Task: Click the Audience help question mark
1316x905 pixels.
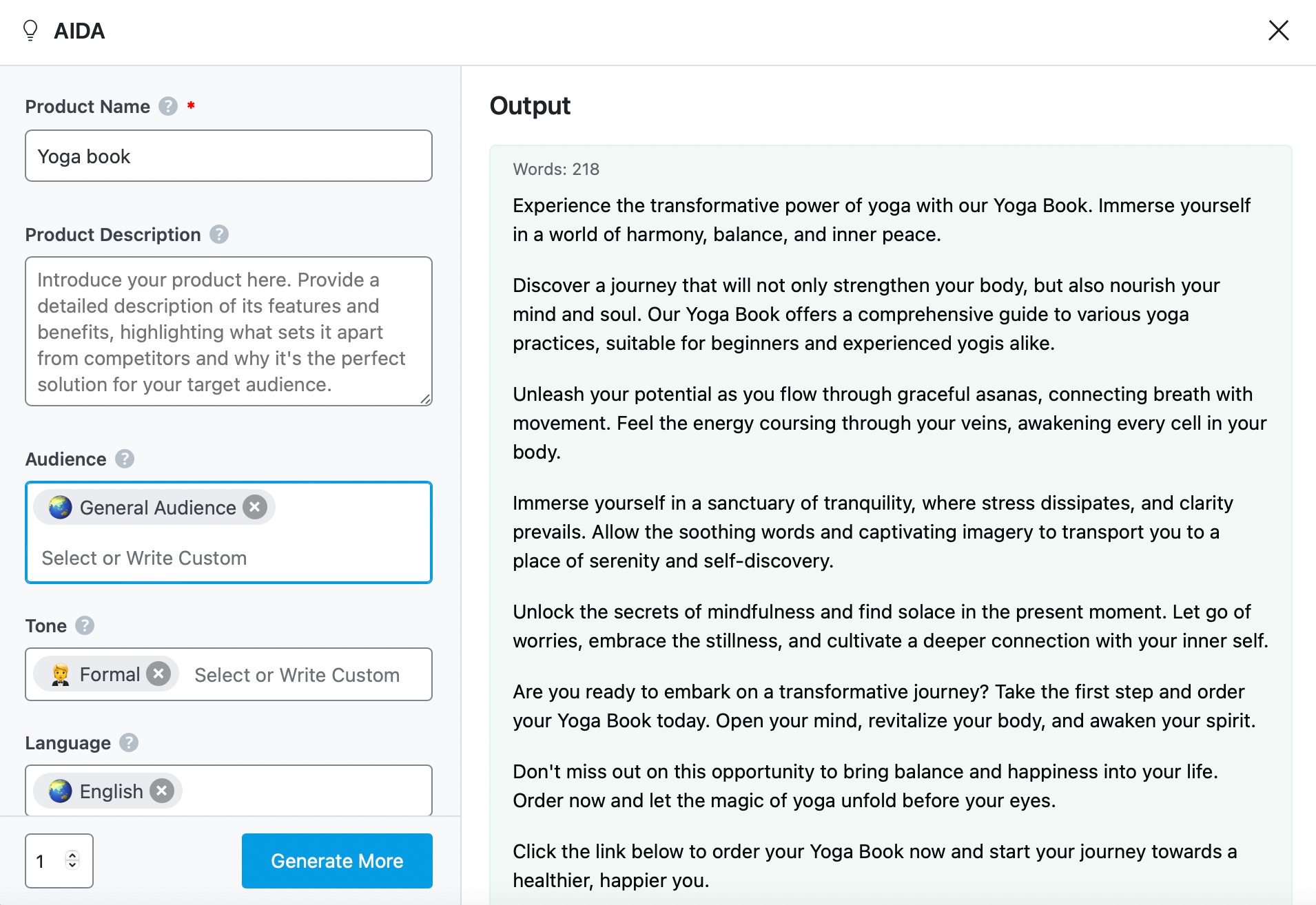Action: (125, 459)
